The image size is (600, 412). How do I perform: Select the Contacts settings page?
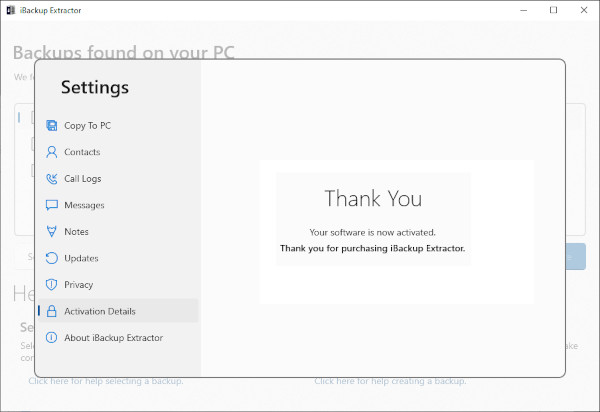[82, 152]
